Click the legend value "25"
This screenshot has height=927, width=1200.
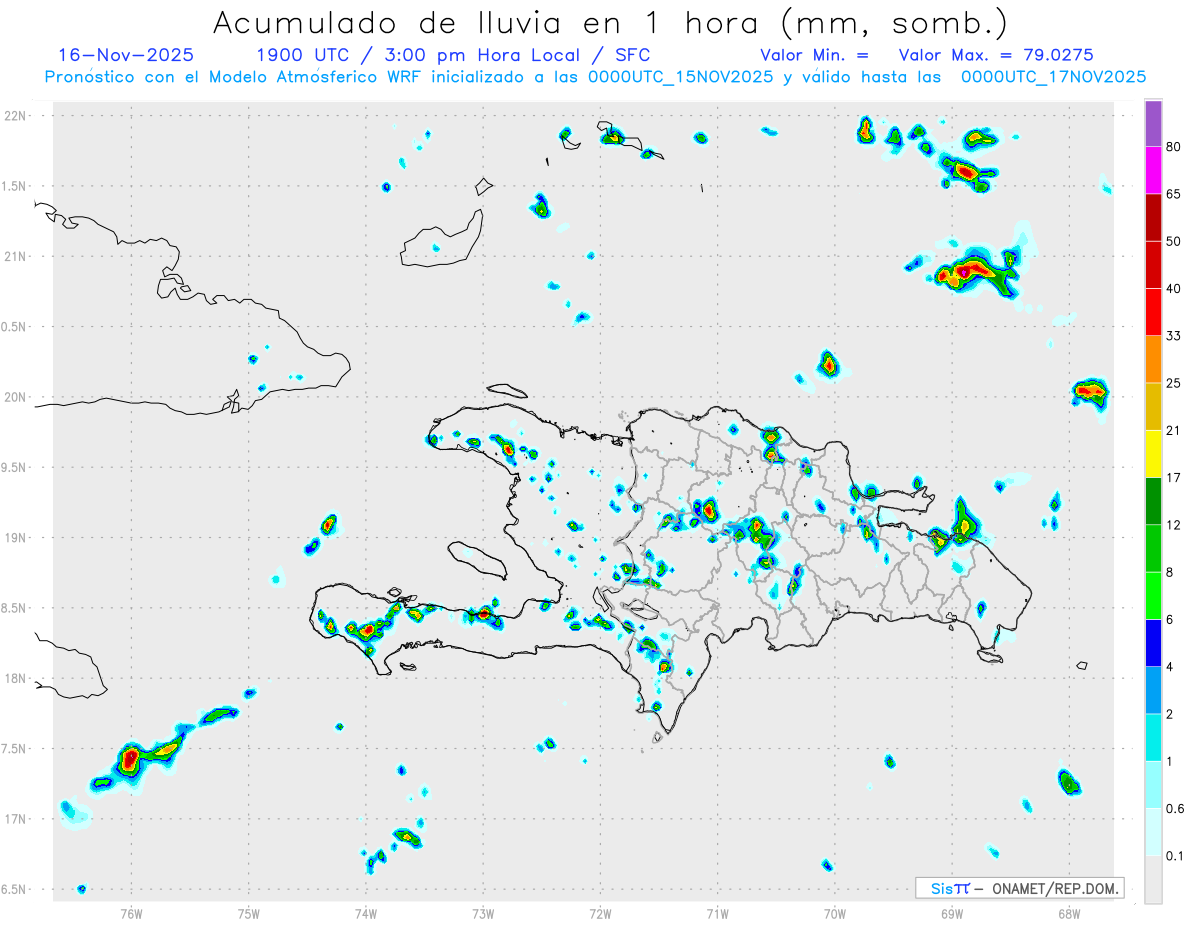pos(1174,383)
